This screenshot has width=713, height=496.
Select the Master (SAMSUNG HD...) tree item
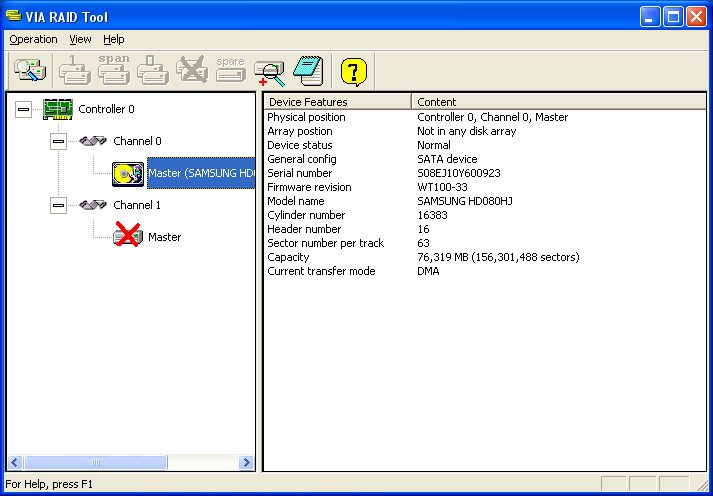pos(201,173)
